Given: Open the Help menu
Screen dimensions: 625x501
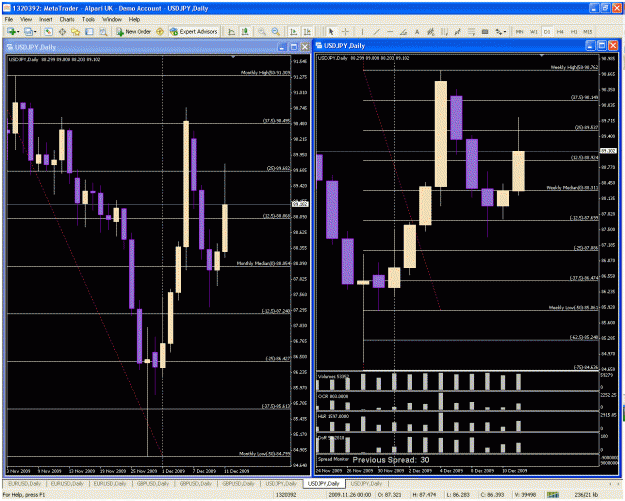Looking at the screenshot, I should tap(134, 19).
